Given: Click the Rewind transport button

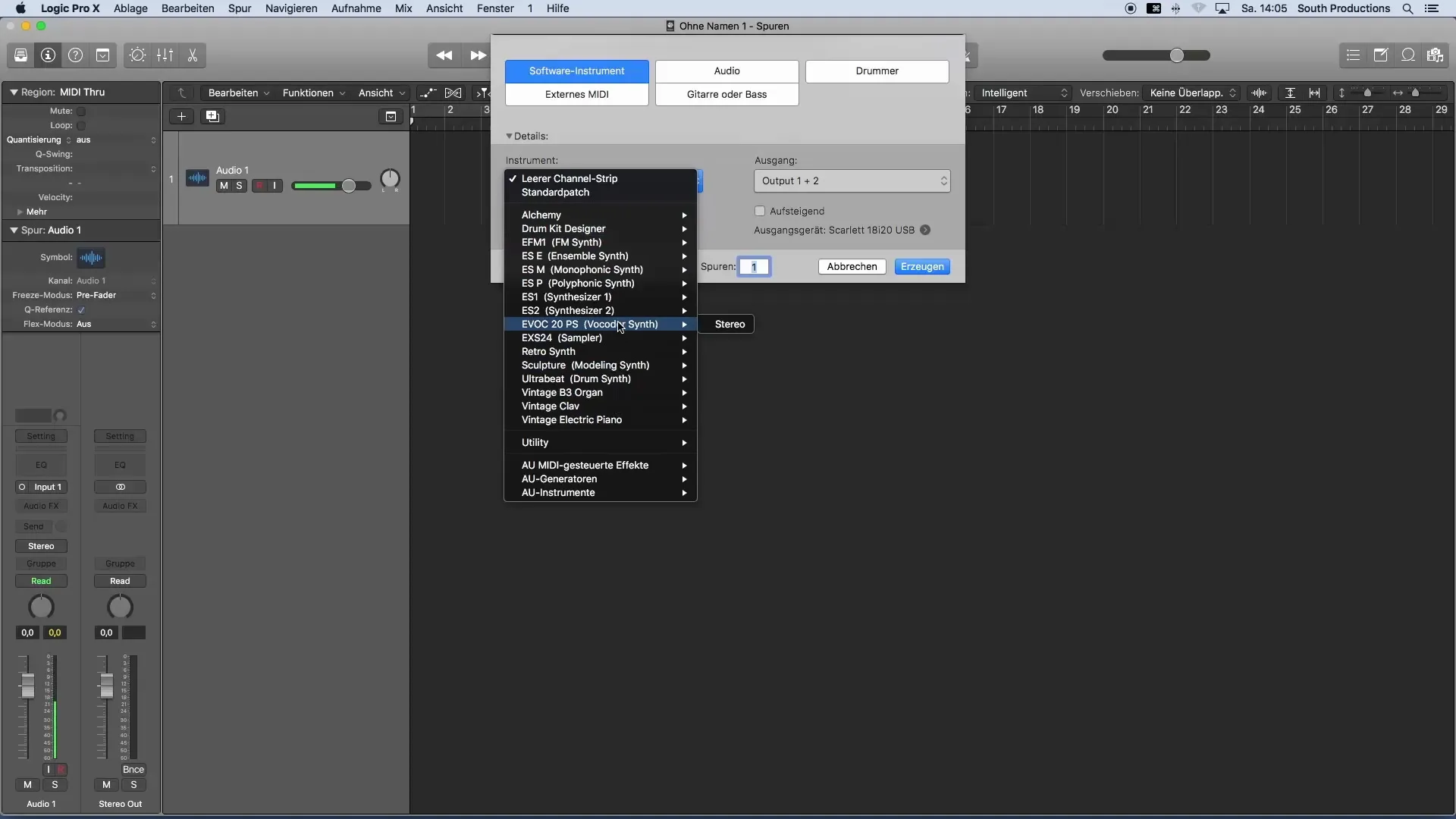Looking at the screenshot, I should (444, 55).
